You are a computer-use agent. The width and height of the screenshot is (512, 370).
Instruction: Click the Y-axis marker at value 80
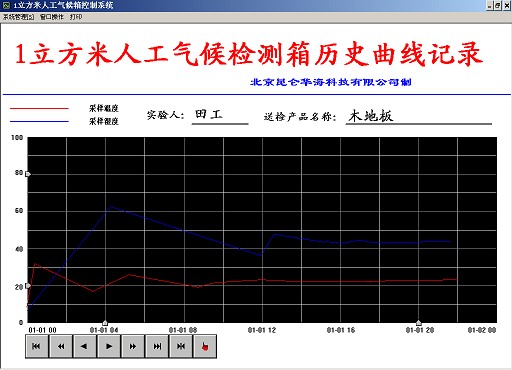click(x=28, y=174)
